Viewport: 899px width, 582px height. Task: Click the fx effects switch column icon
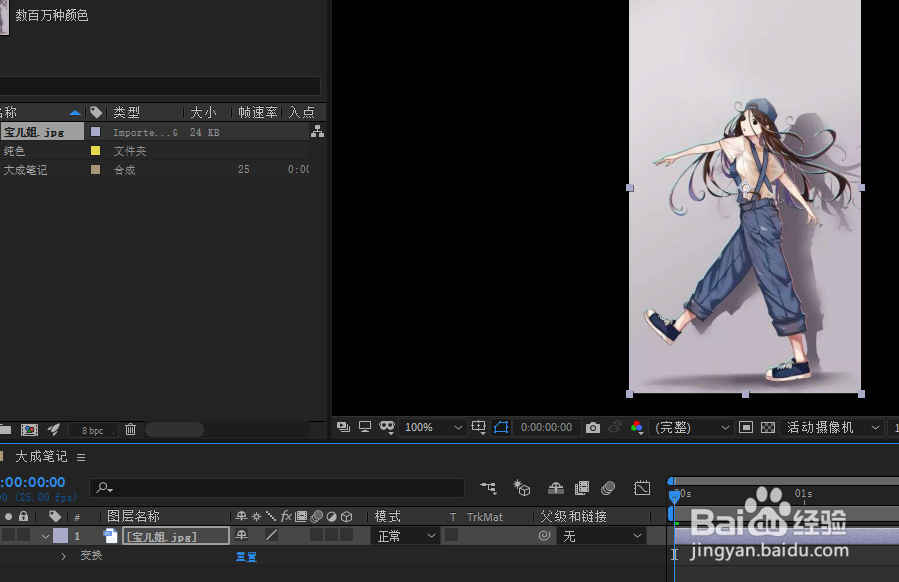pyautogui.click(x=286, y=516)
